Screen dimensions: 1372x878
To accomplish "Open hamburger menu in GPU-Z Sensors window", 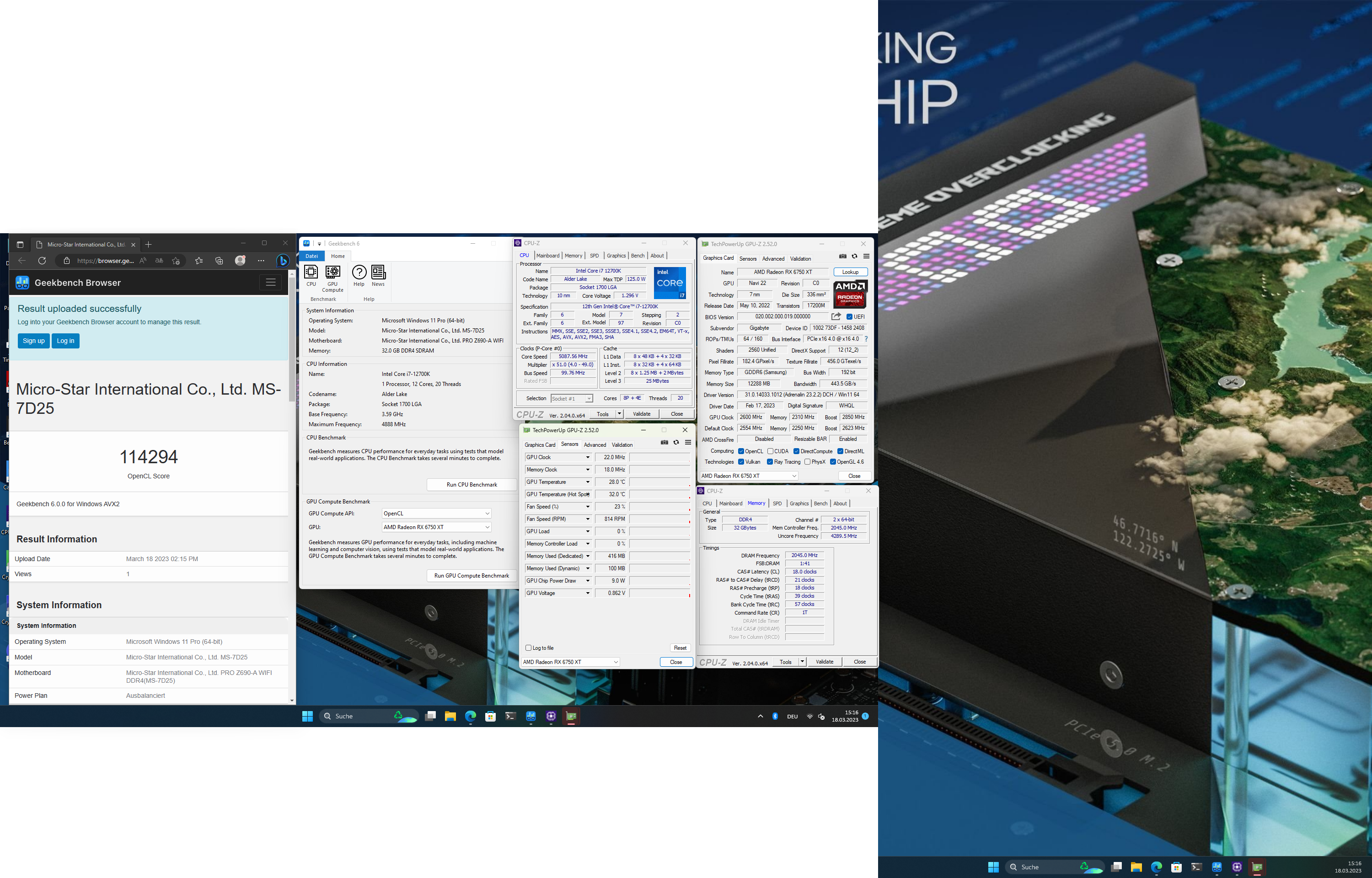I will pyautogui.click(x=688, y=442).
